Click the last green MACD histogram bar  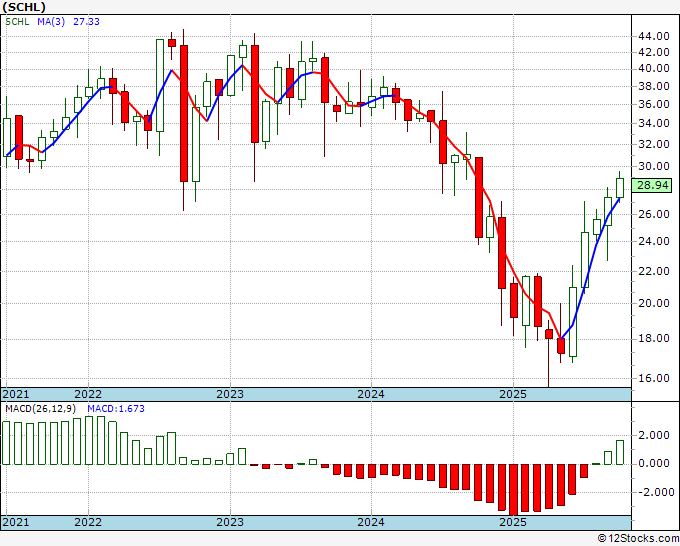click(x=620, y=452)
